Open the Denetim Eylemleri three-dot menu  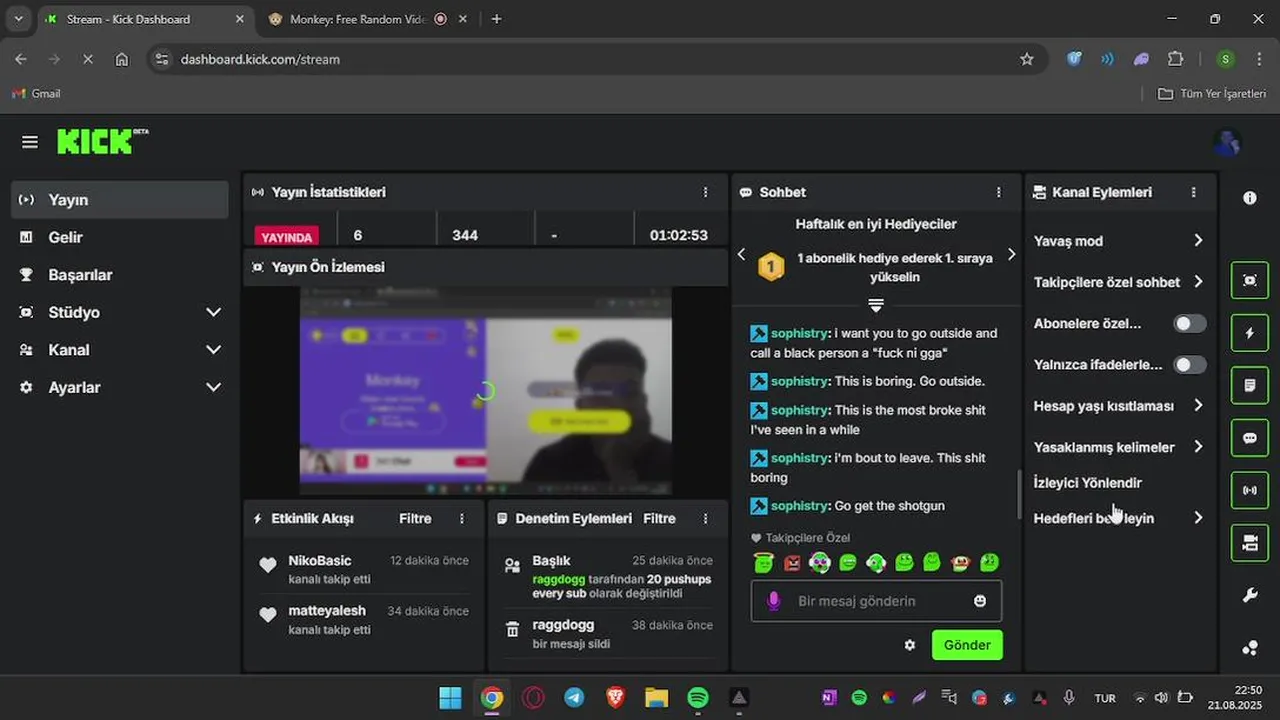pos(705,519)
